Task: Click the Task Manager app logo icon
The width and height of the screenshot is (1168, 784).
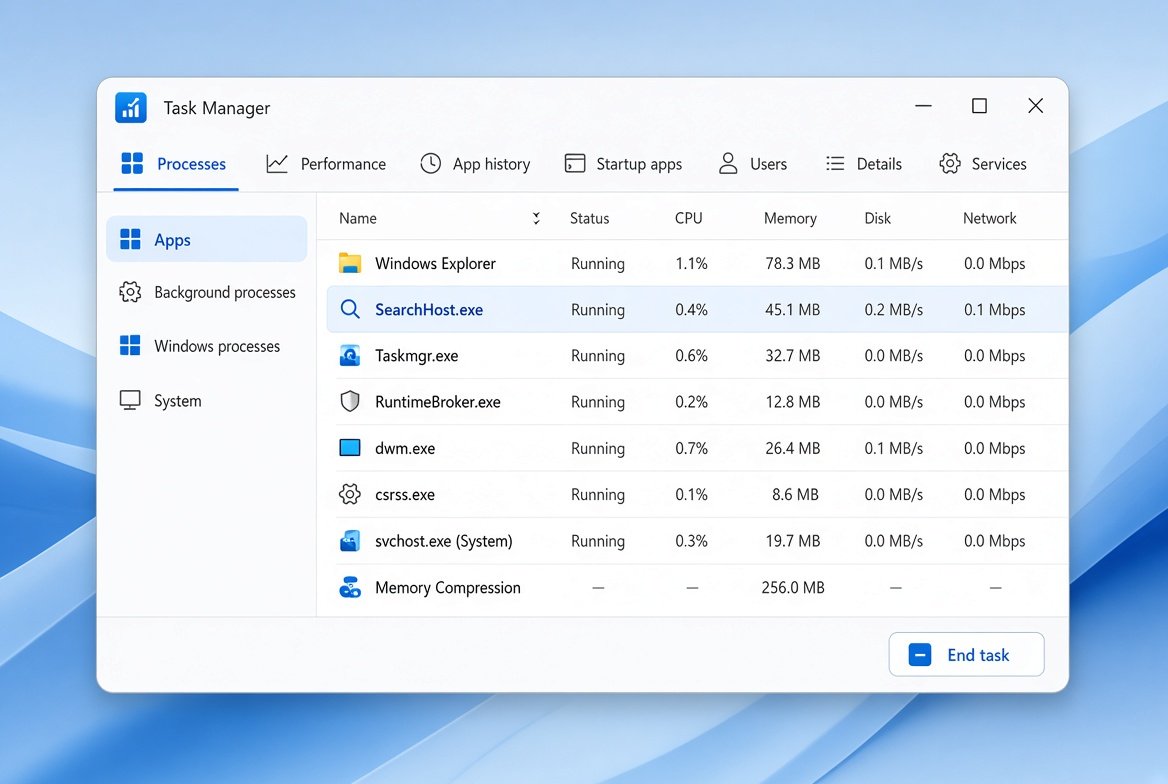Action: point(131,108)
